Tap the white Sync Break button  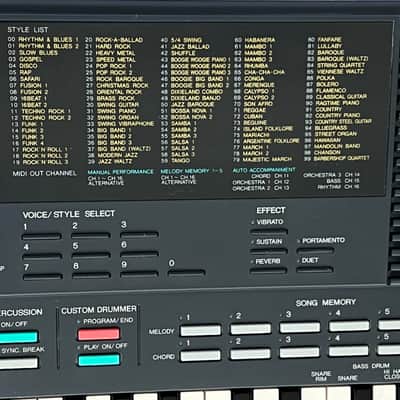point(18,363)
